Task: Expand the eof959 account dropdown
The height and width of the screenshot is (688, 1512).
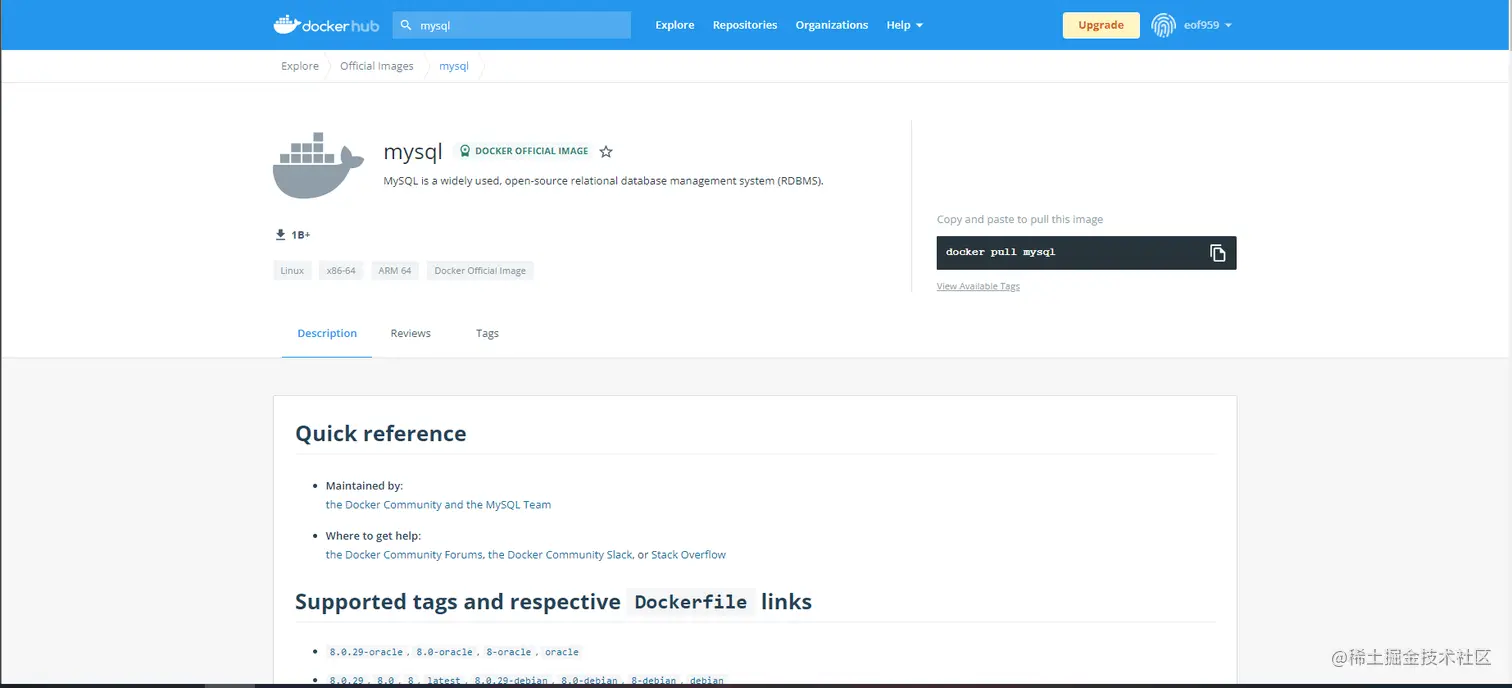Action: click(x=1208, y=25)
